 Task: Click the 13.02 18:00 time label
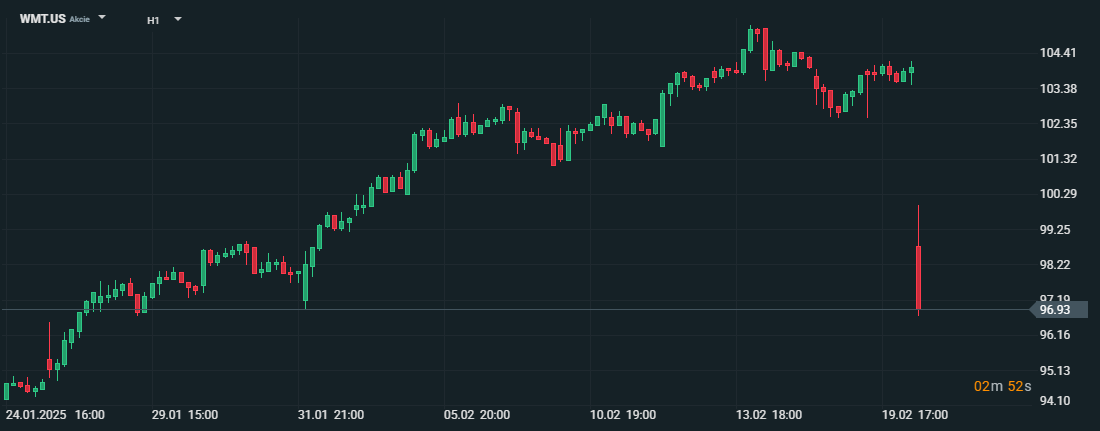coord(769,415)
